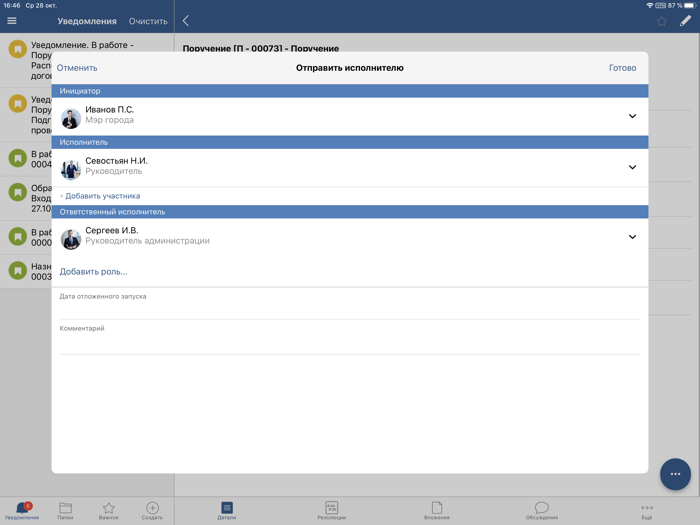Viewport: 700px width, 525px height.
Task: Tap Создать plus tab
Action: tap(152, 511)
